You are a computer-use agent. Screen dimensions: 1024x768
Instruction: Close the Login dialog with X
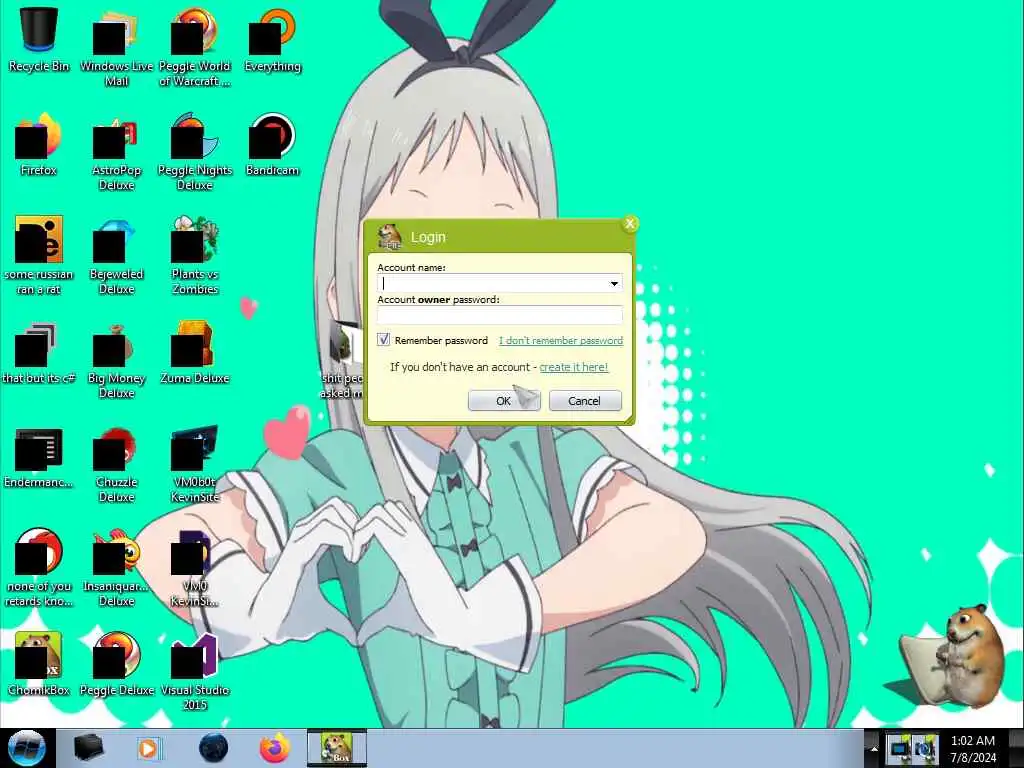(x=630, y=224)
